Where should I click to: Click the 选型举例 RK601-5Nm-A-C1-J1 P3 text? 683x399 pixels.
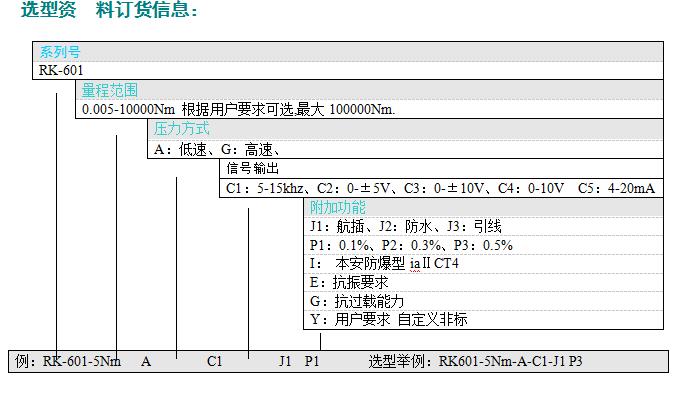tap(475, 361)
